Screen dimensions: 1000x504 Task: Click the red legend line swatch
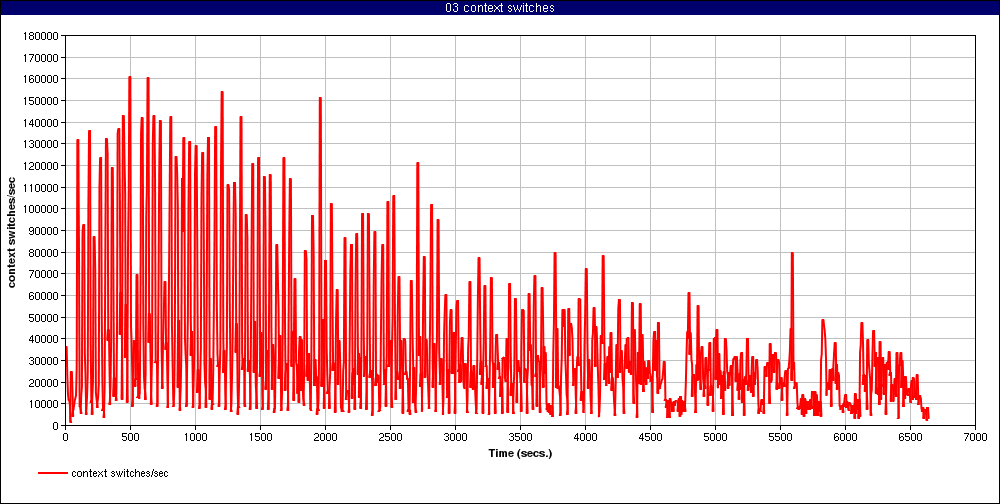(x=53, y=473)
